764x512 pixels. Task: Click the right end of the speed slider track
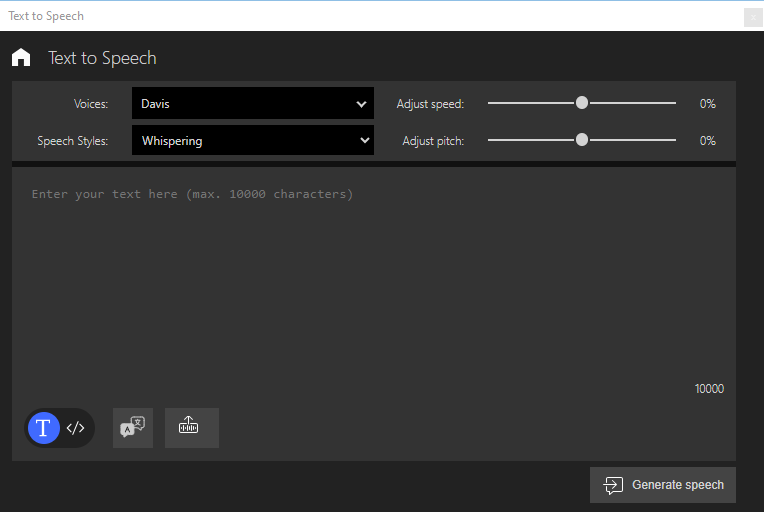pyautogui.click(x=673, y=103)
